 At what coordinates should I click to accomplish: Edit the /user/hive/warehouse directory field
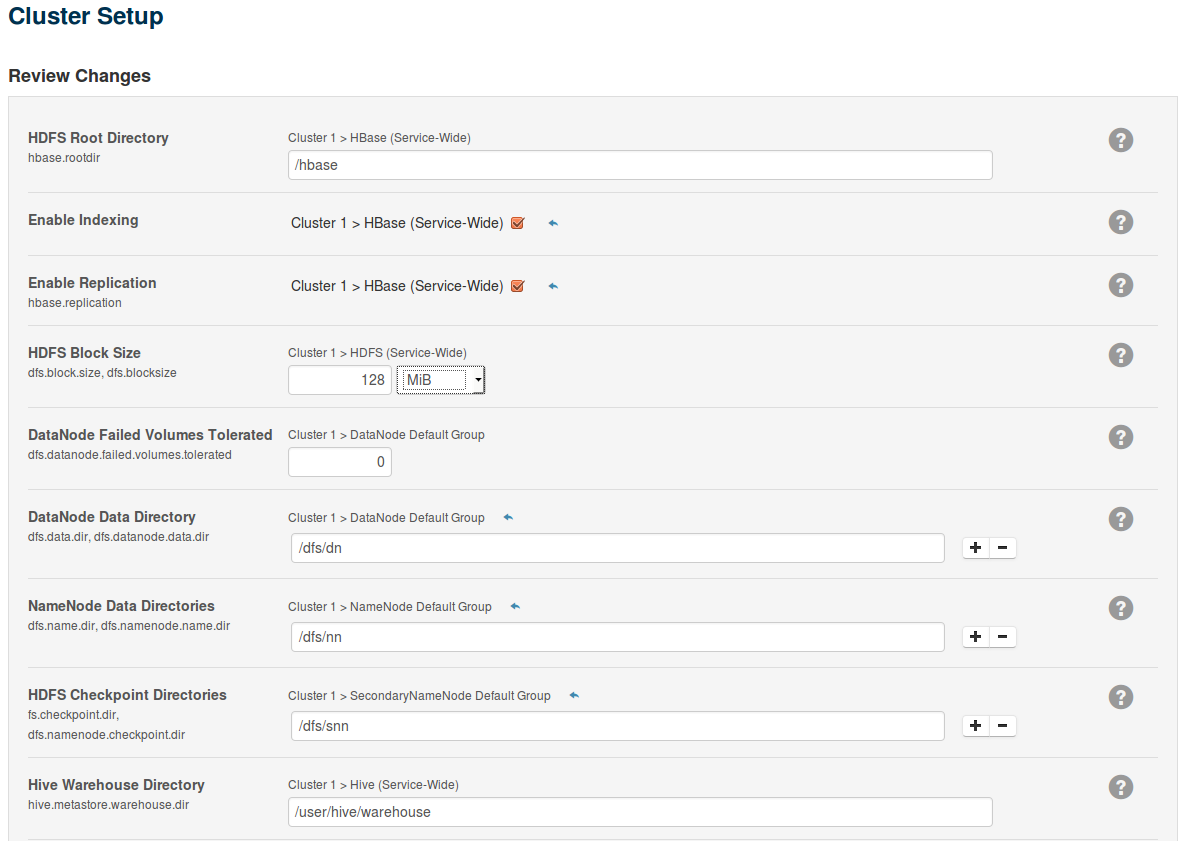point(640,812)
